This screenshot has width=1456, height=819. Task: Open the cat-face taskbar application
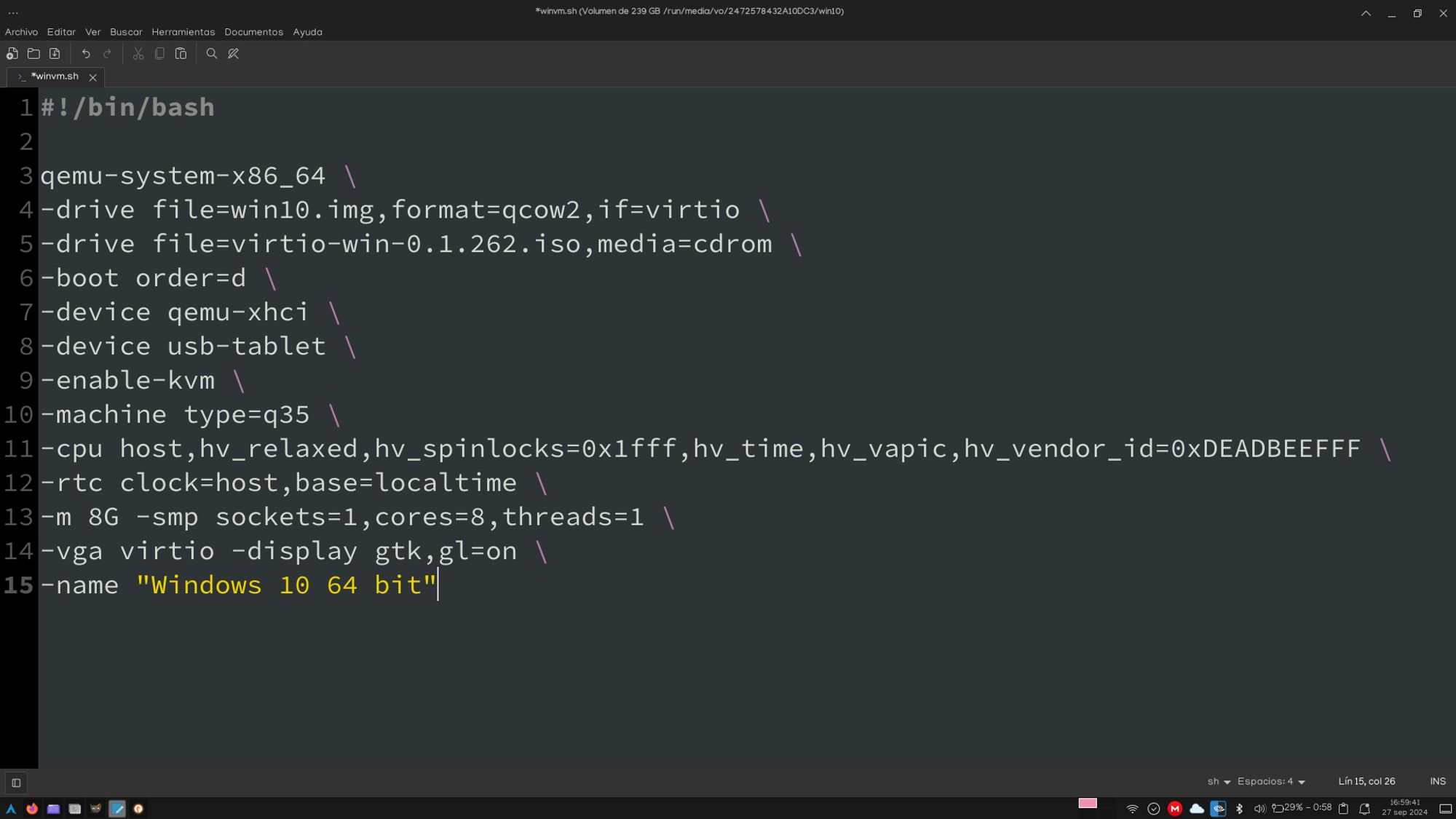click(95, 809)
